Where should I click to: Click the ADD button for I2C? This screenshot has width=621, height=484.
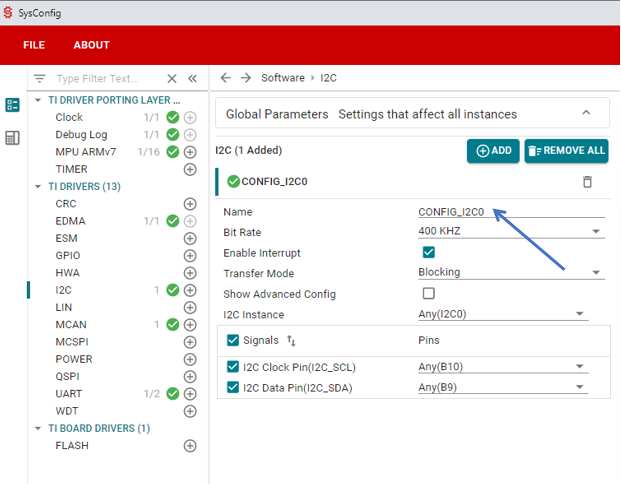[493, 151]
